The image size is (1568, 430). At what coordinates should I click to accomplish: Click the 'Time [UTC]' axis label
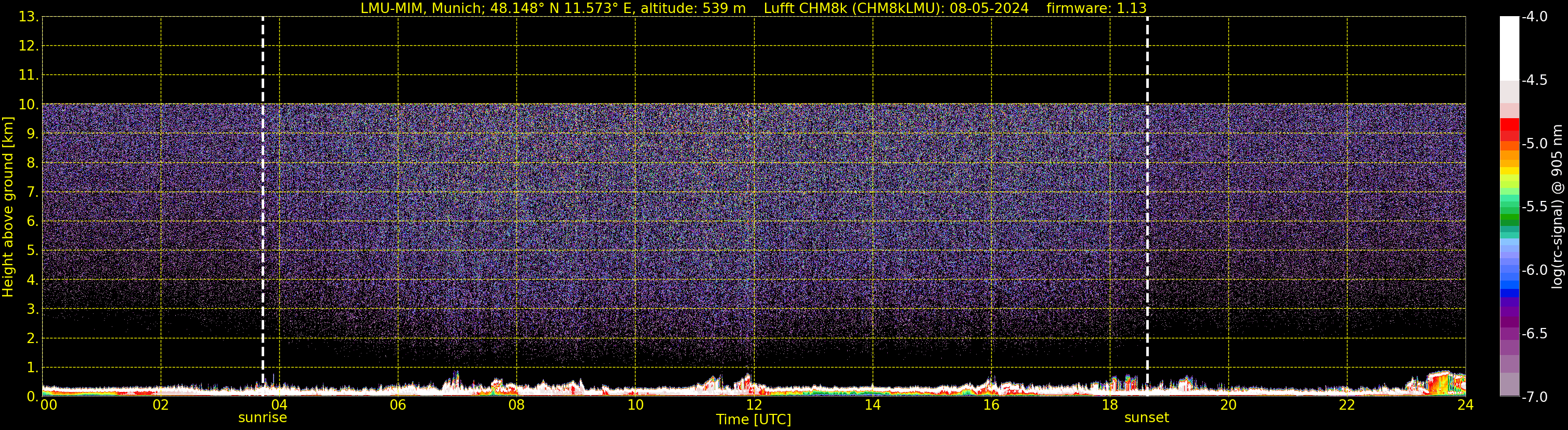(754, 420)
